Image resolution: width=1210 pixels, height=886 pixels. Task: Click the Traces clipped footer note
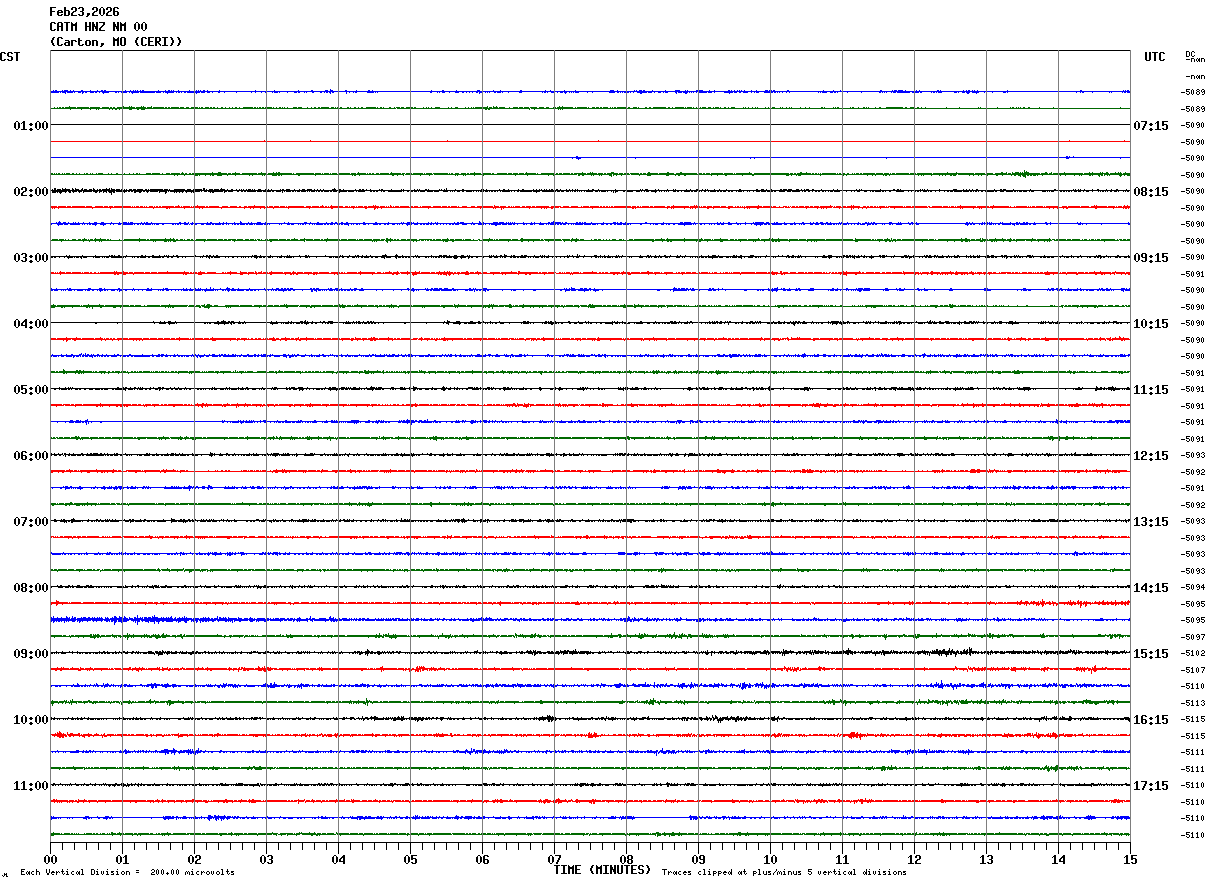[784, 873]
